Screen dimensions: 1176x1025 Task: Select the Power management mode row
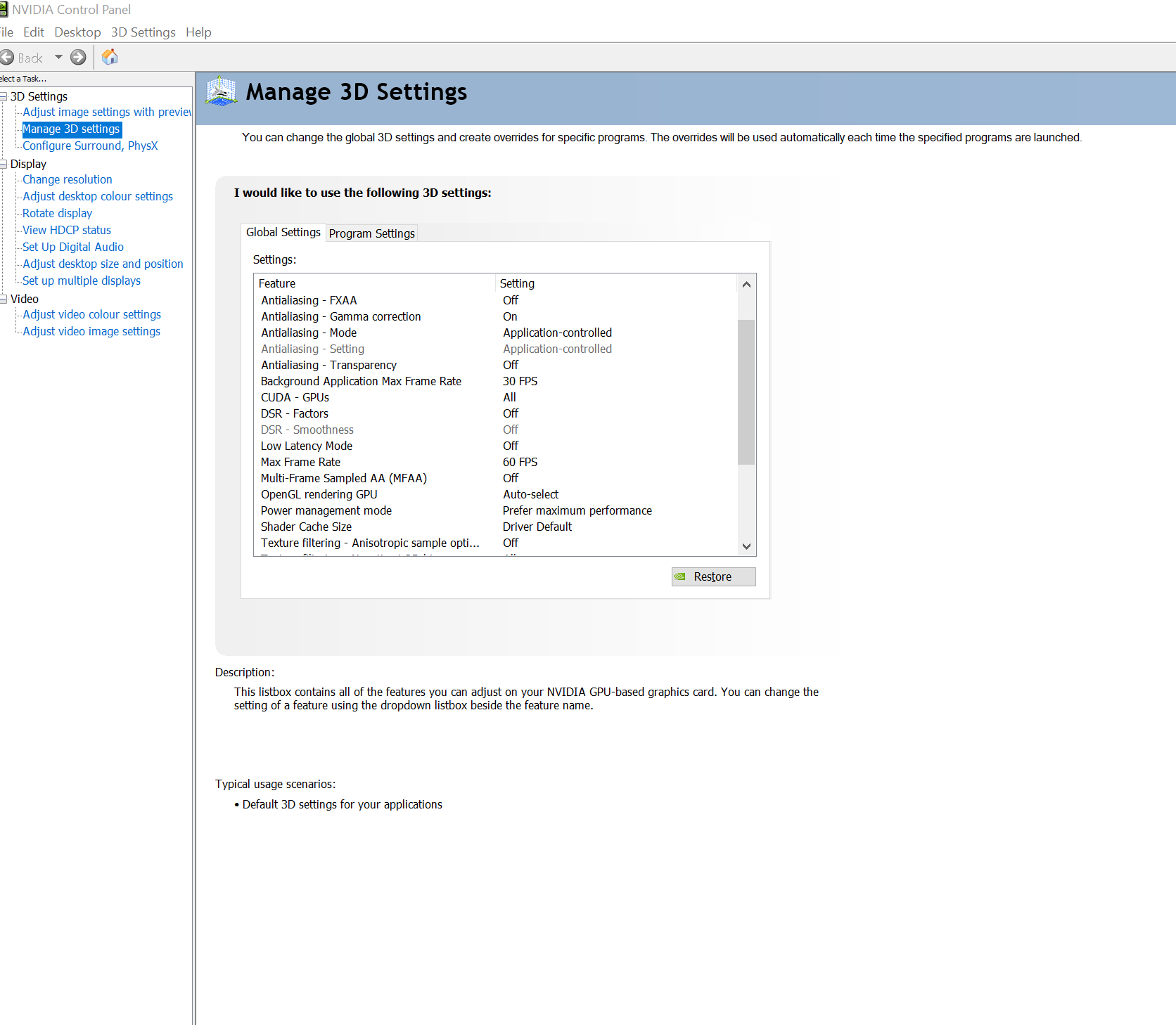click(497, 510)
